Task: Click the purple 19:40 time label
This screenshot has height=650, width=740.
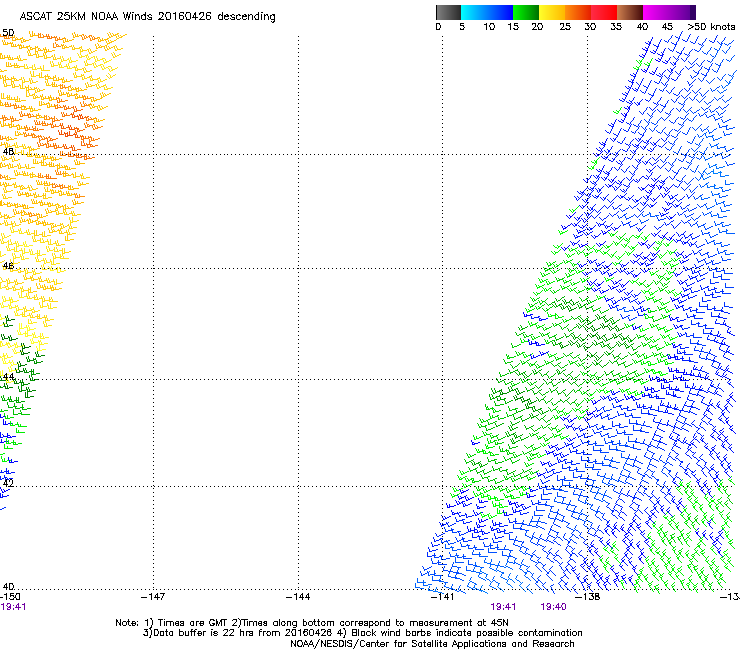Action: tap(553, 607)
